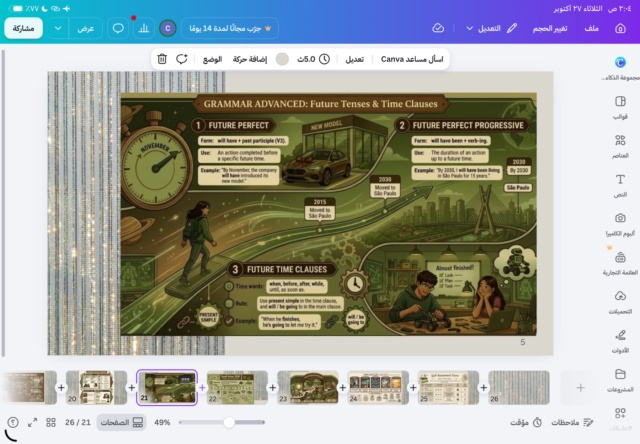Open the camera roll panel

coord(620,224)
